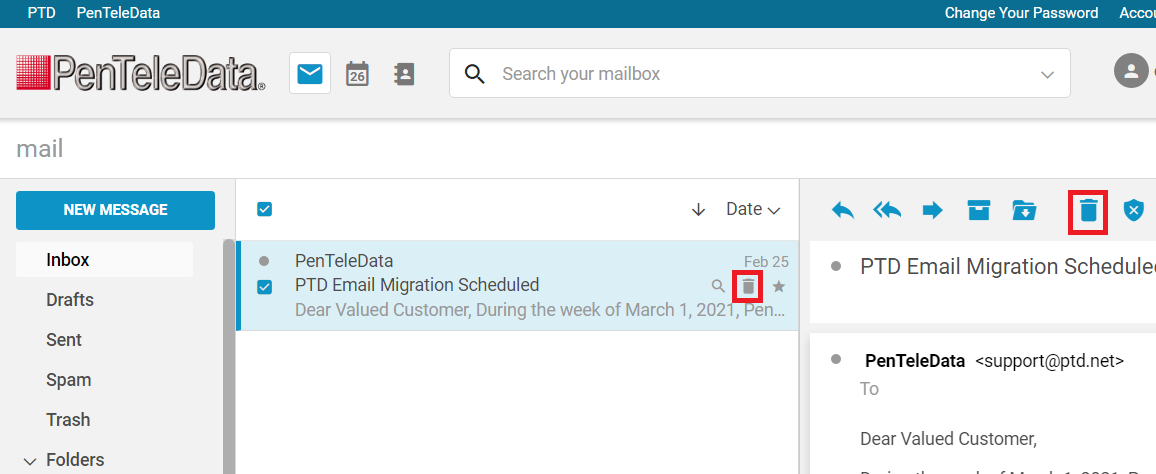Screen dimensions: 1156x474
Task: Toggle the select all messages checkbox
Action: (265, 209)
